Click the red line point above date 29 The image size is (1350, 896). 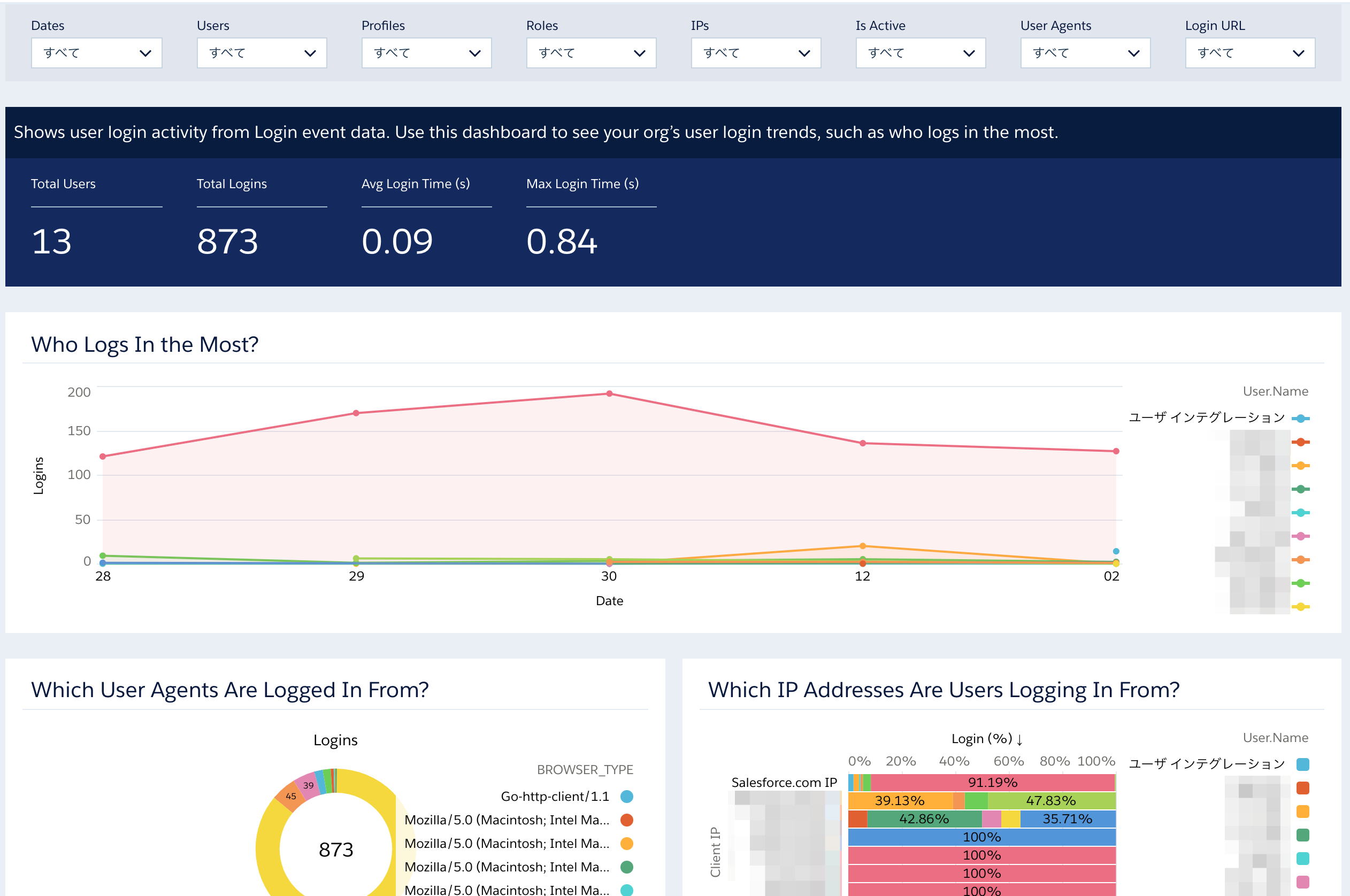pos(356,413)
